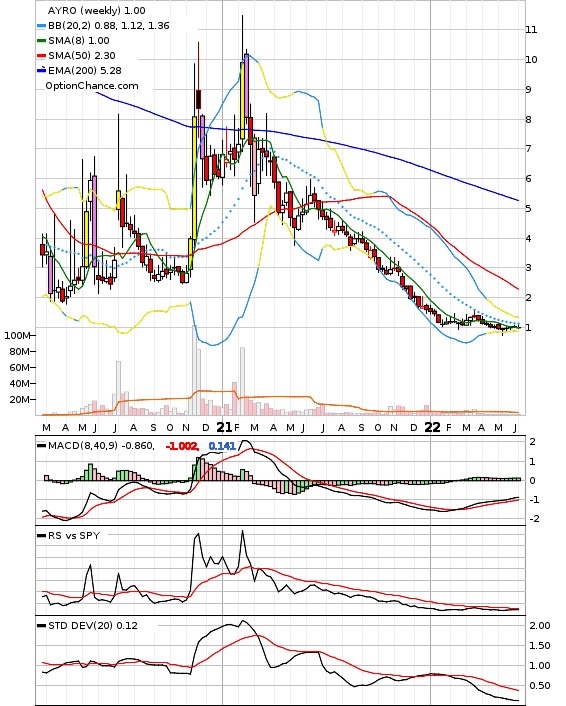Click the black RS vs SPY legend marker
This screenshot has width=566, height=706.
41,536
